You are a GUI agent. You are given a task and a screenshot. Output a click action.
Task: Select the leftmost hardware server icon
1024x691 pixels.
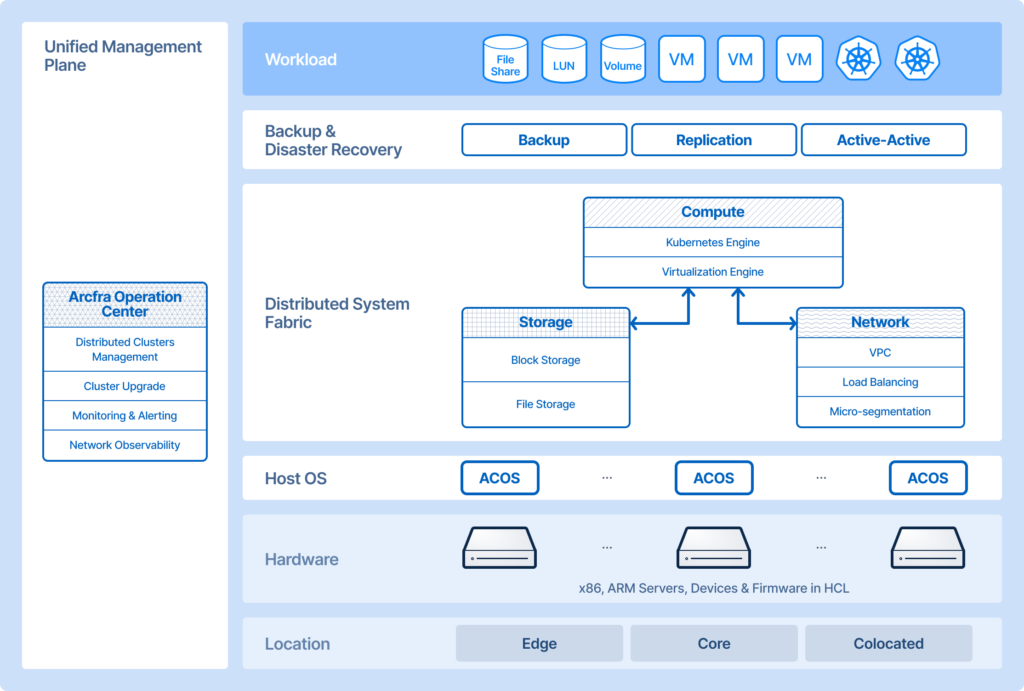point(500,548)
